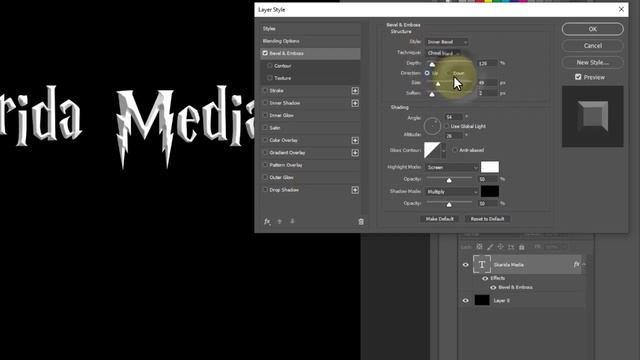This screenshot has height=360, width=640.
Task: Collapse effects arrow on Starida Media layer
Action: pyautogui.click(x=584, y=264)
